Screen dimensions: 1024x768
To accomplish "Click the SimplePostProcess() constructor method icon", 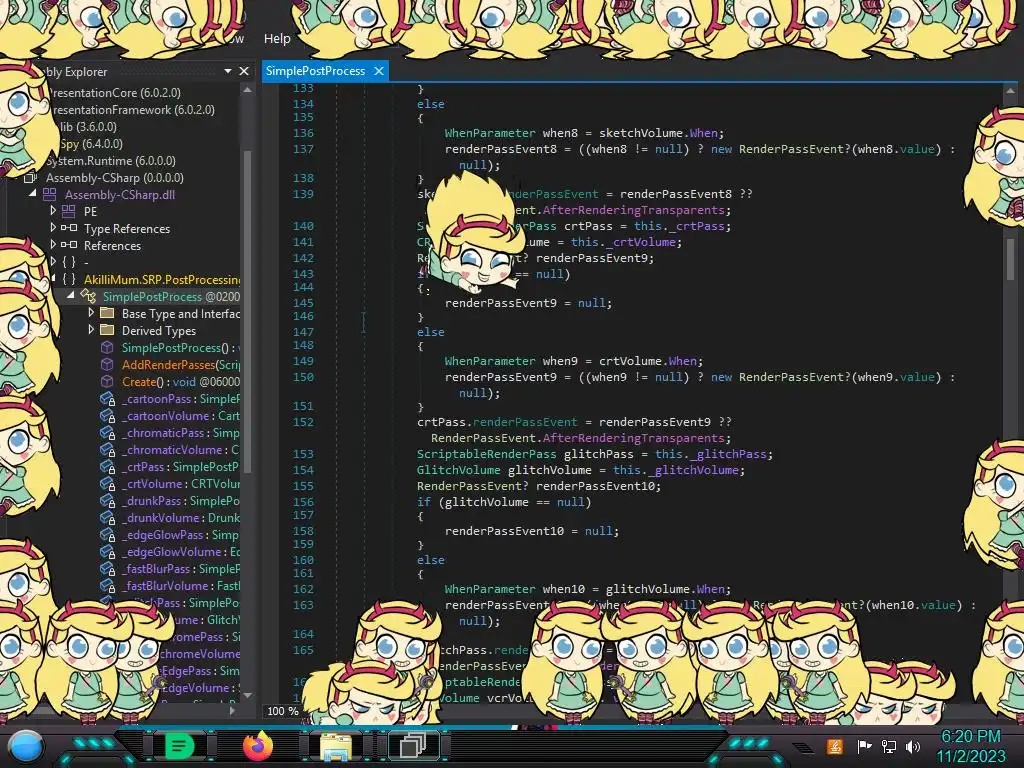I will click(107, 347).
